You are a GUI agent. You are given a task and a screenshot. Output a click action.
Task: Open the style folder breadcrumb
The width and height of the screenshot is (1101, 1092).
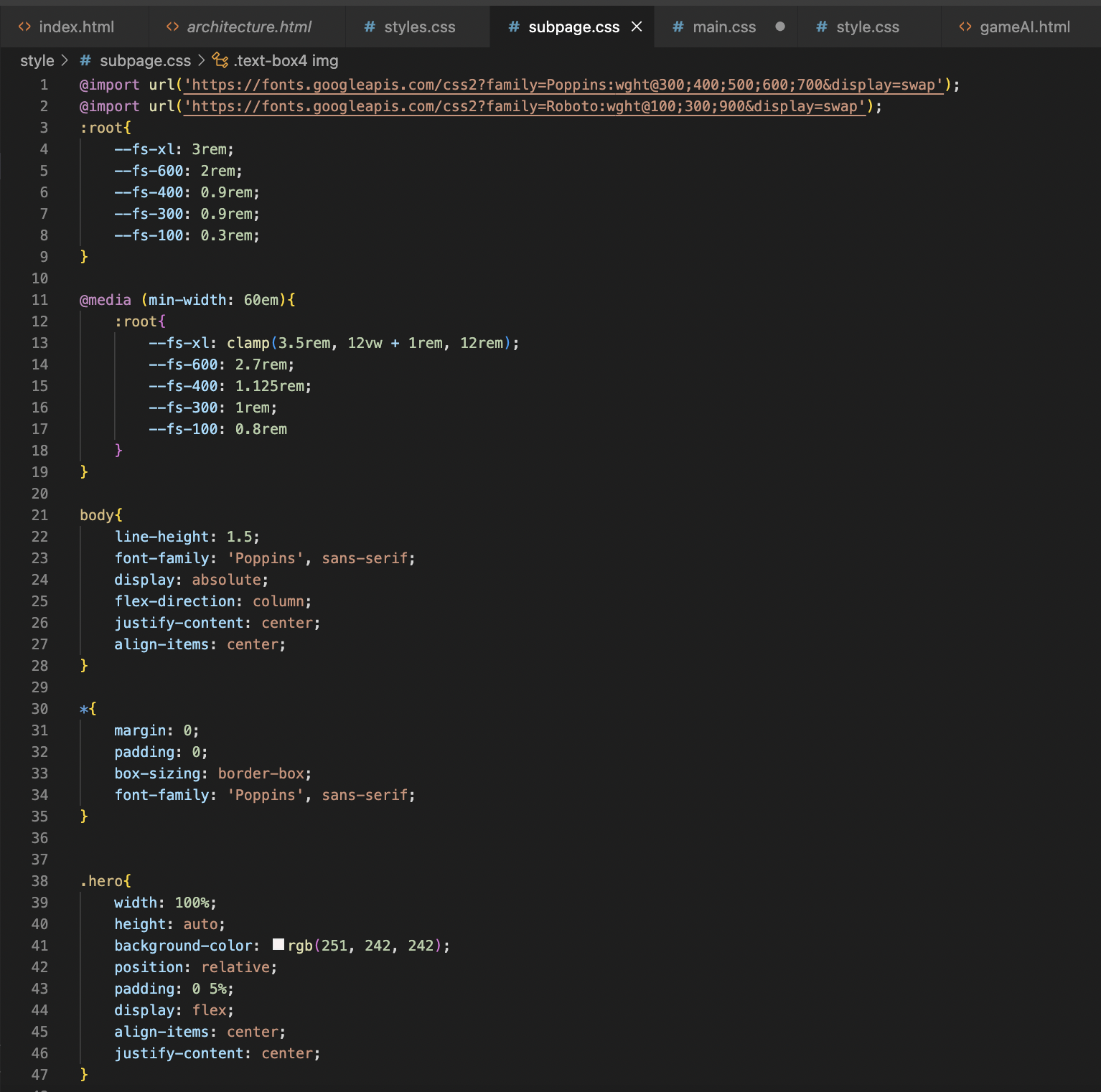point(37,61)
